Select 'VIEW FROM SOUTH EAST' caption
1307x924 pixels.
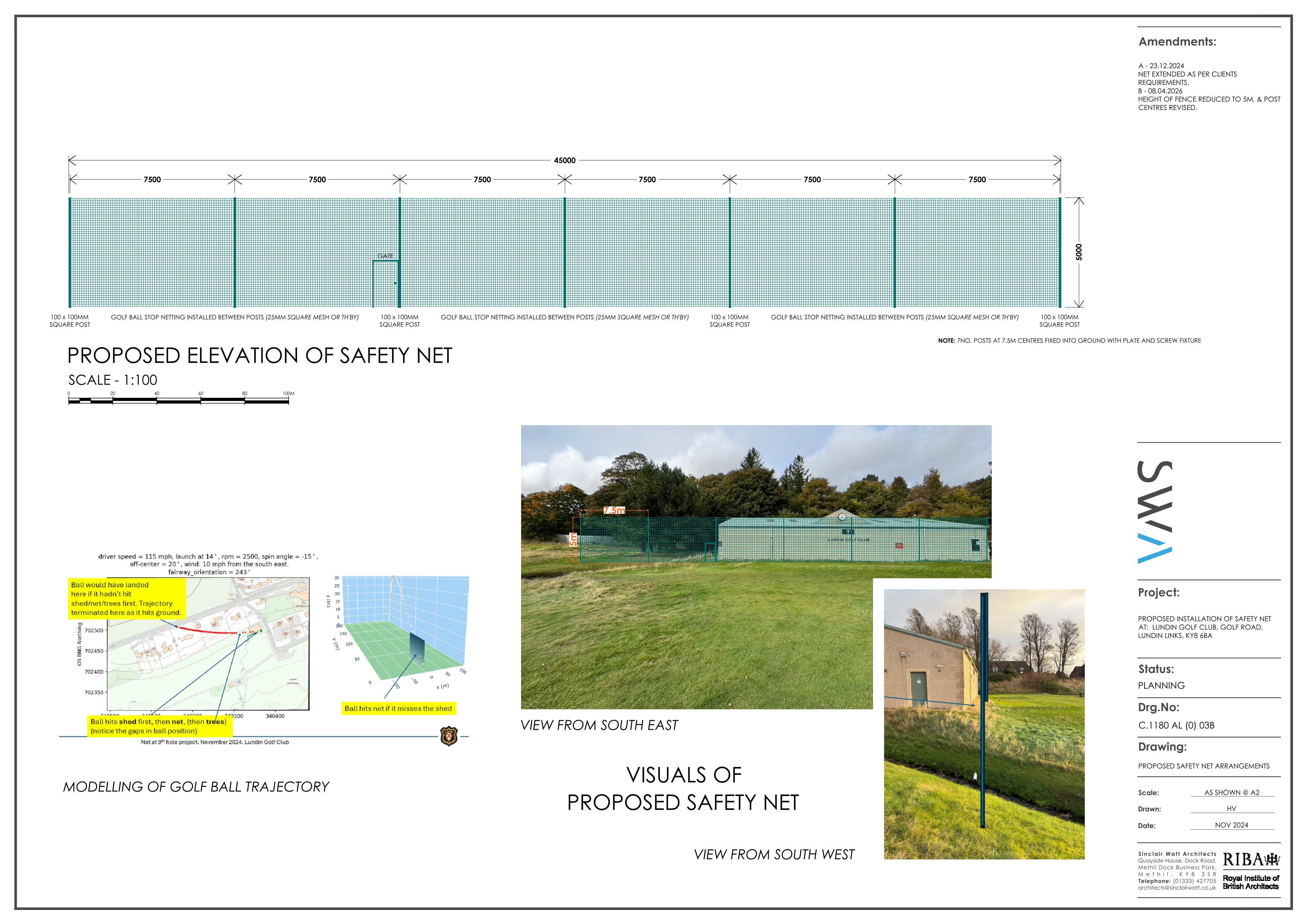(x=600, y=725)
